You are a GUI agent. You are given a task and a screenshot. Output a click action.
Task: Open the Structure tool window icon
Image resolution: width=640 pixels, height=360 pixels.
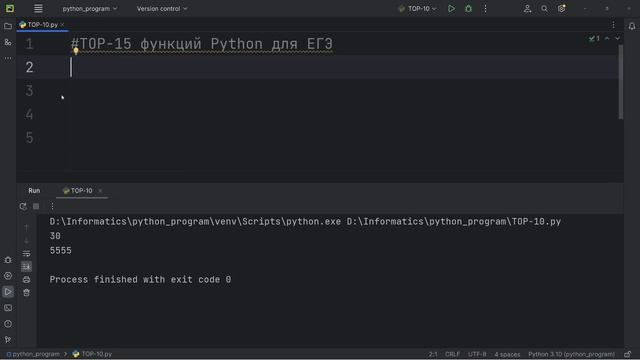coord(8,42)
